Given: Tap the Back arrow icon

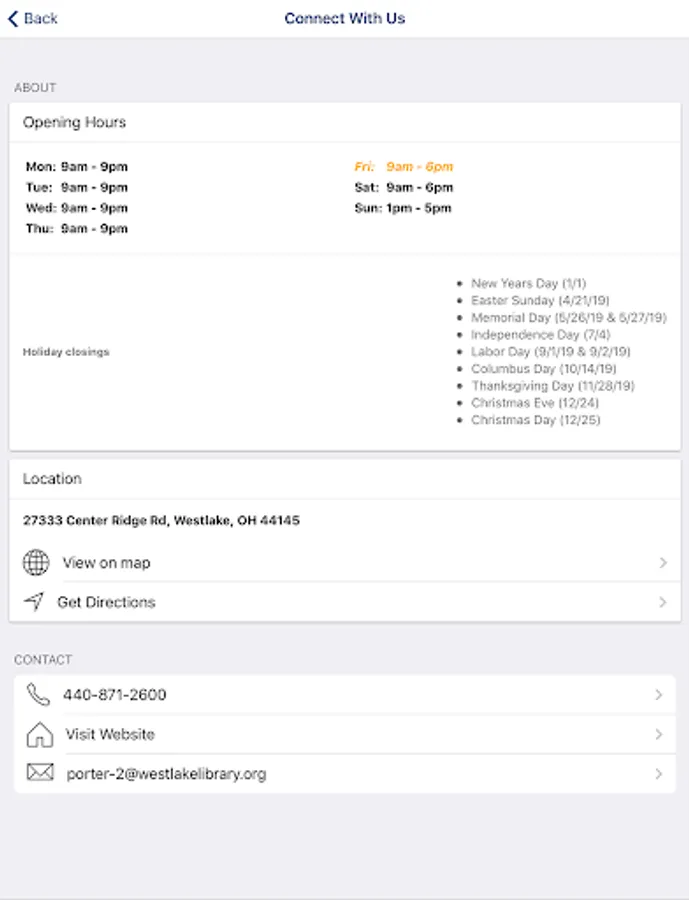Looking at the screenshot, I should point(13,19).
